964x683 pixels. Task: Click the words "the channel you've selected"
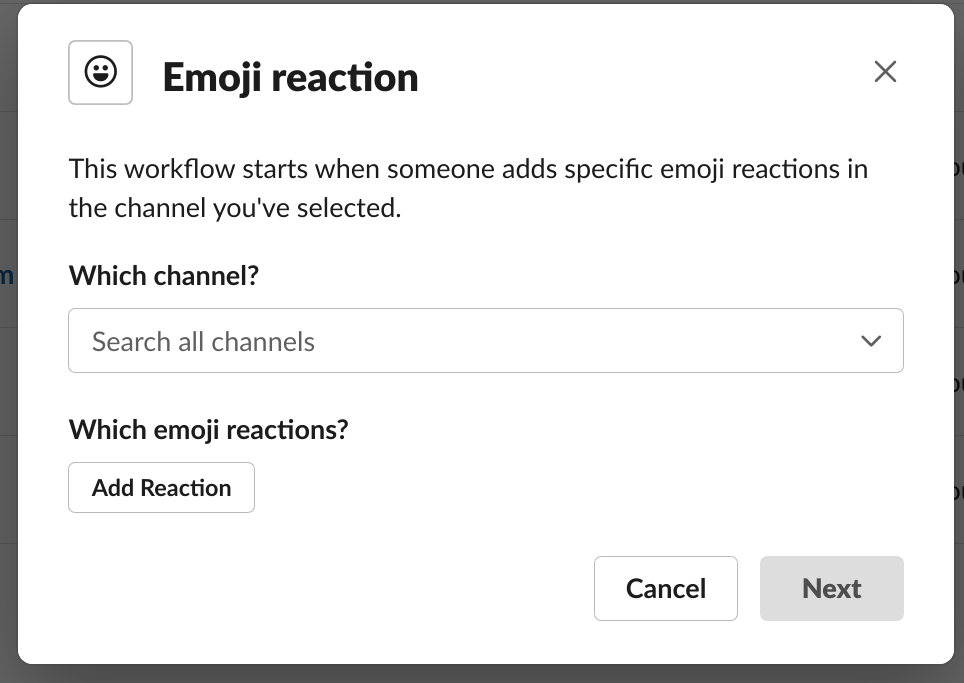pos(234,209)
